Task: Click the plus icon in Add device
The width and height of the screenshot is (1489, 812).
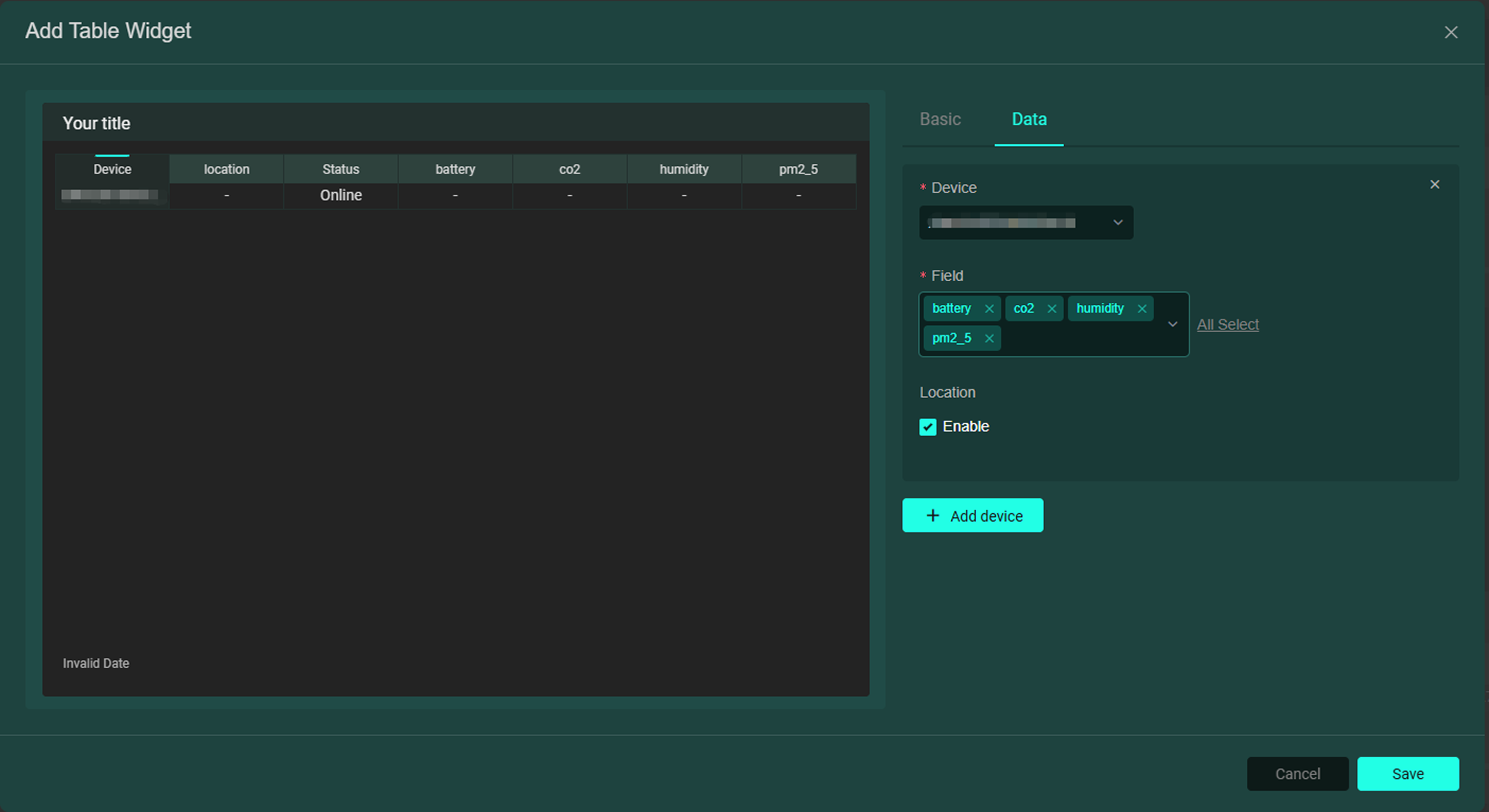Action: pyautogui.click(x=932, y=516)
